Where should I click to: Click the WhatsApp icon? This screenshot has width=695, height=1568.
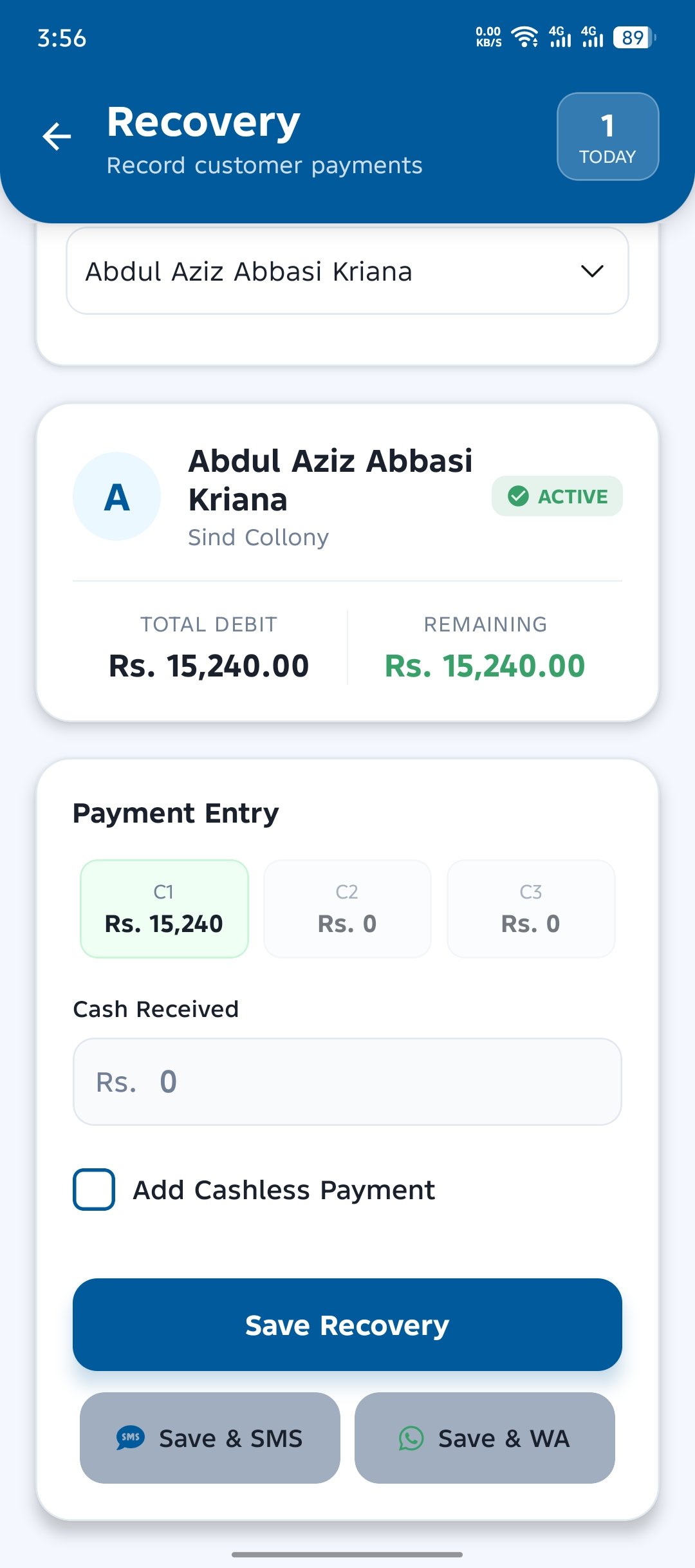pyautogui.click(x=411, y=1437)
